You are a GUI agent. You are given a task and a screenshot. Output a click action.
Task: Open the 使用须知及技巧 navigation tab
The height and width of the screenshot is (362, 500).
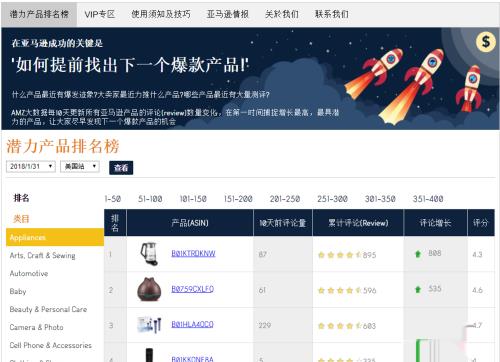(161, 14)
